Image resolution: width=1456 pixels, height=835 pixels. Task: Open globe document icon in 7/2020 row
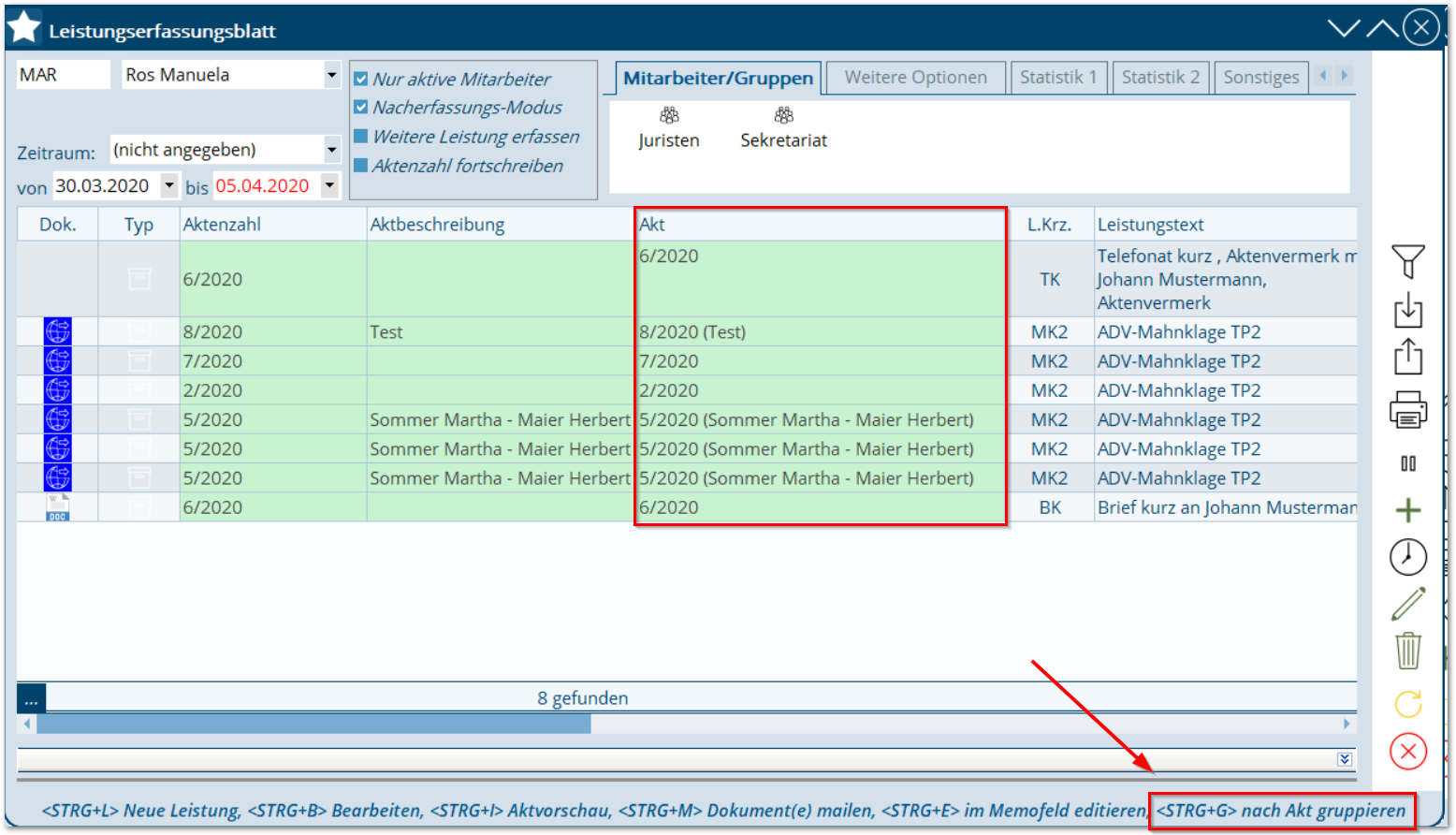57,360
